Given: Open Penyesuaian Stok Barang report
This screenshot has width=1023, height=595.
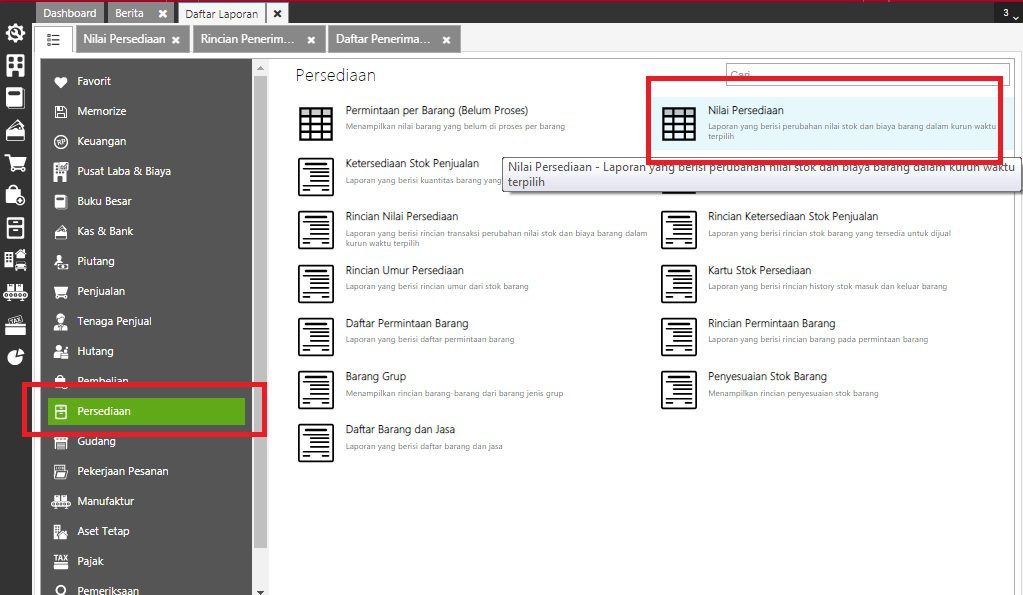Looking at the screenshot, I should click(x=766, y=376).
